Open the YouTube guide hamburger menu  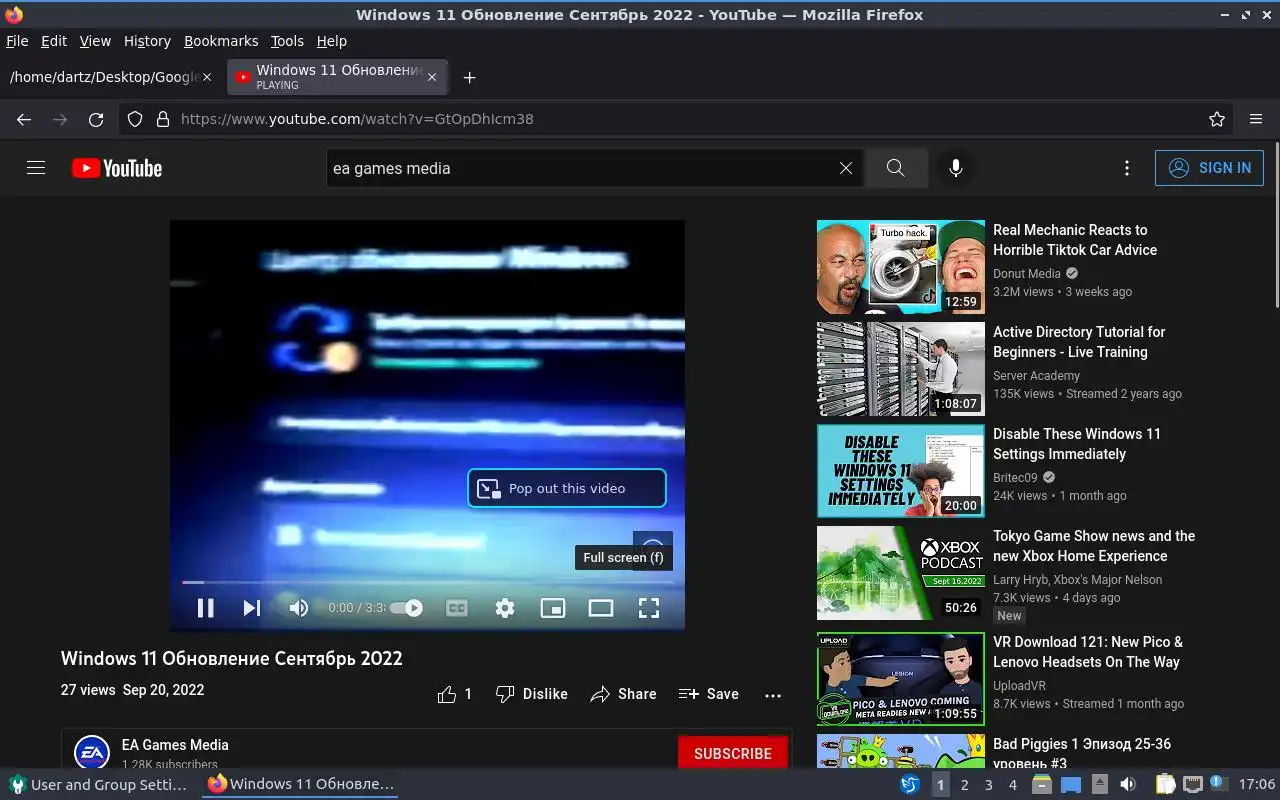click(36, 168)
